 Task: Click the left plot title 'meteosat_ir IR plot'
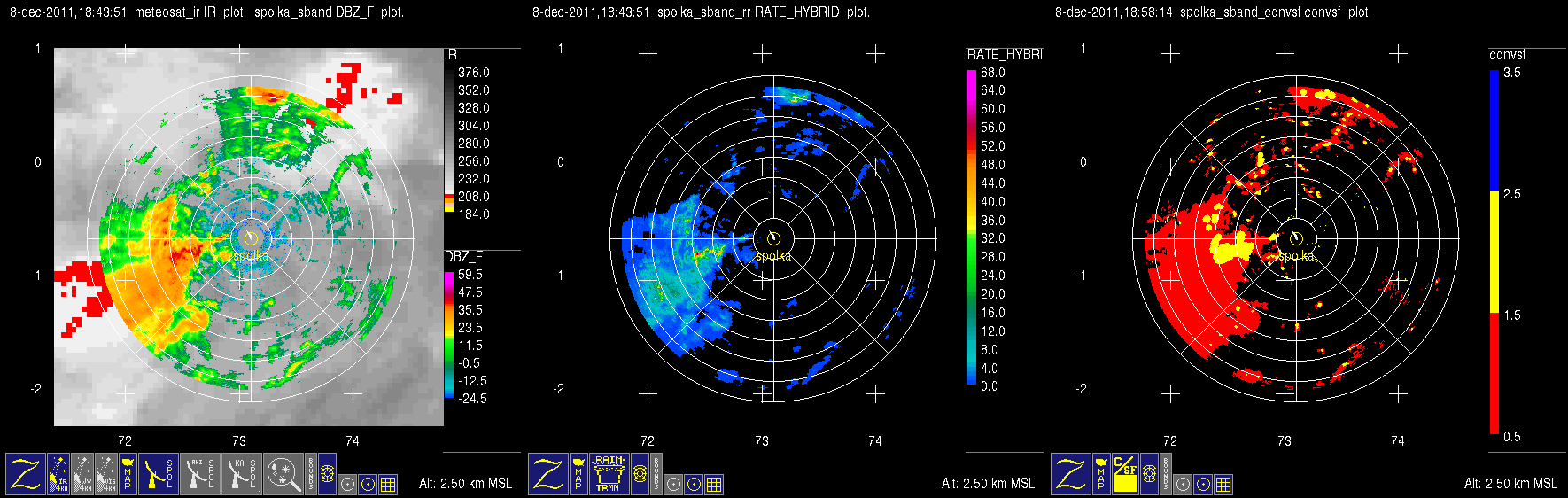[190, 12]
